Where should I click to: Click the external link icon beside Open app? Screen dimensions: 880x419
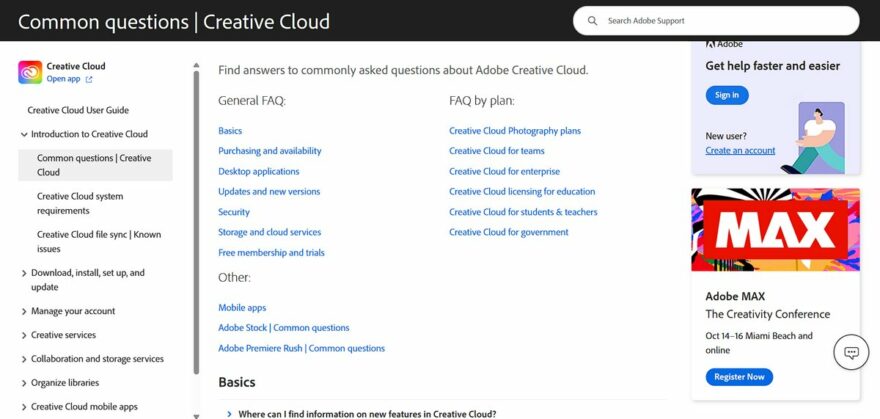pos(89,80)
